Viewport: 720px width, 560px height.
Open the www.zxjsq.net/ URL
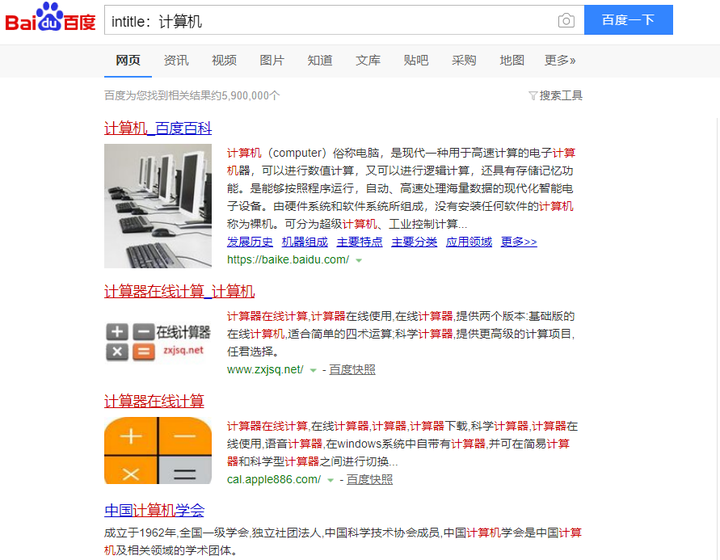265,370
